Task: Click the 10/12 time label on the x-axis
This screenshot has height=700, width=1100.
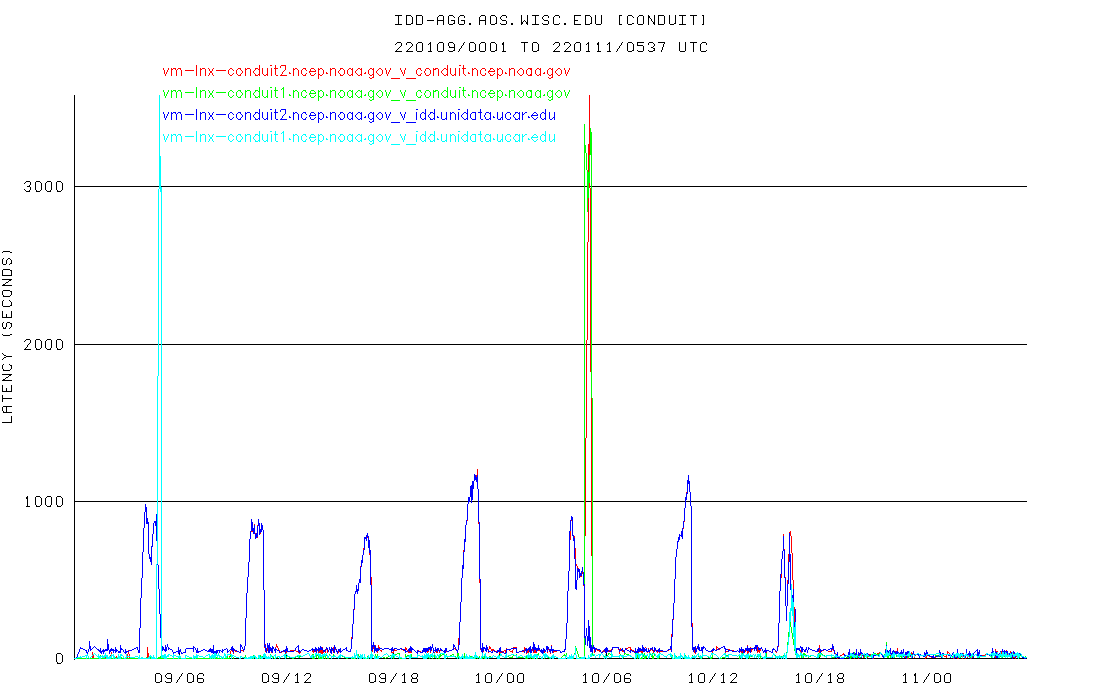Action: (x=712, y=678)
